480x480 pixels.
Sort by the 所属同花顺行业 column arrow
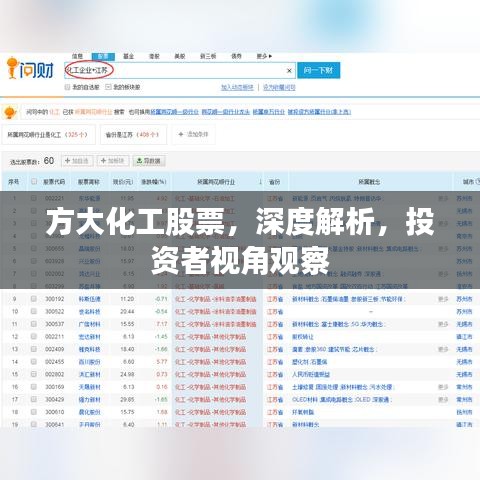260,182
